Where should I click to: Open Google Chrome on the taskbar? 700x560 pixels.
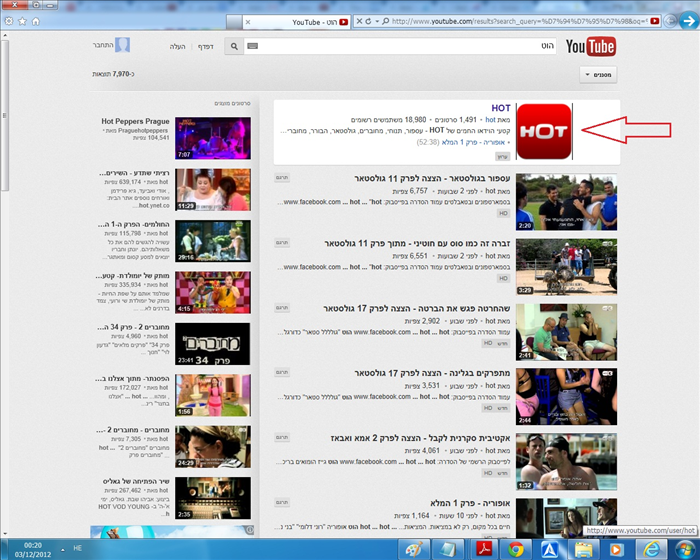516,549
